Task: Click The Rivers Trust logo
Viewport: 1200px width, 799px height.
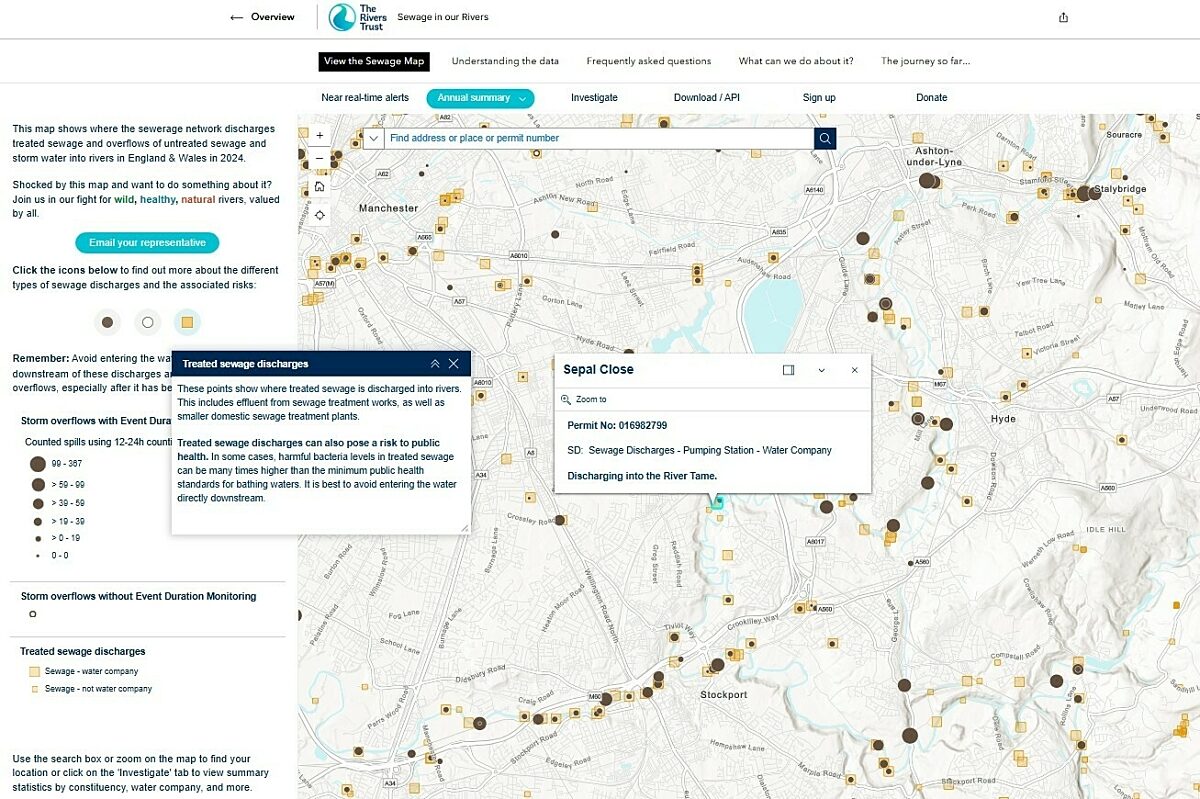Action: click(x=358, y=17)
